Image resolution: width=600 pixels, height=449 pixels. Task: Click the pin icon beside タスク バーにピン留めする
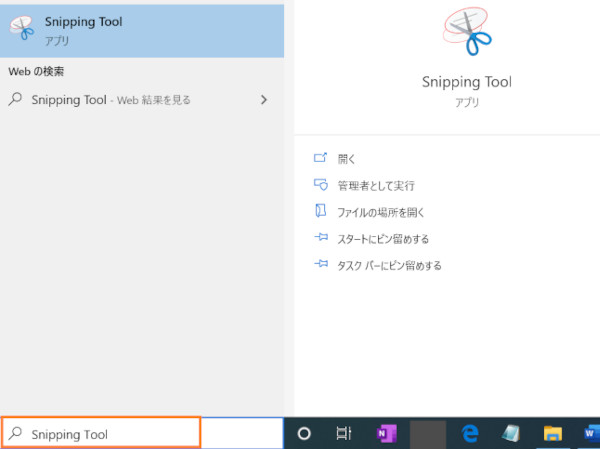point(321,264)
